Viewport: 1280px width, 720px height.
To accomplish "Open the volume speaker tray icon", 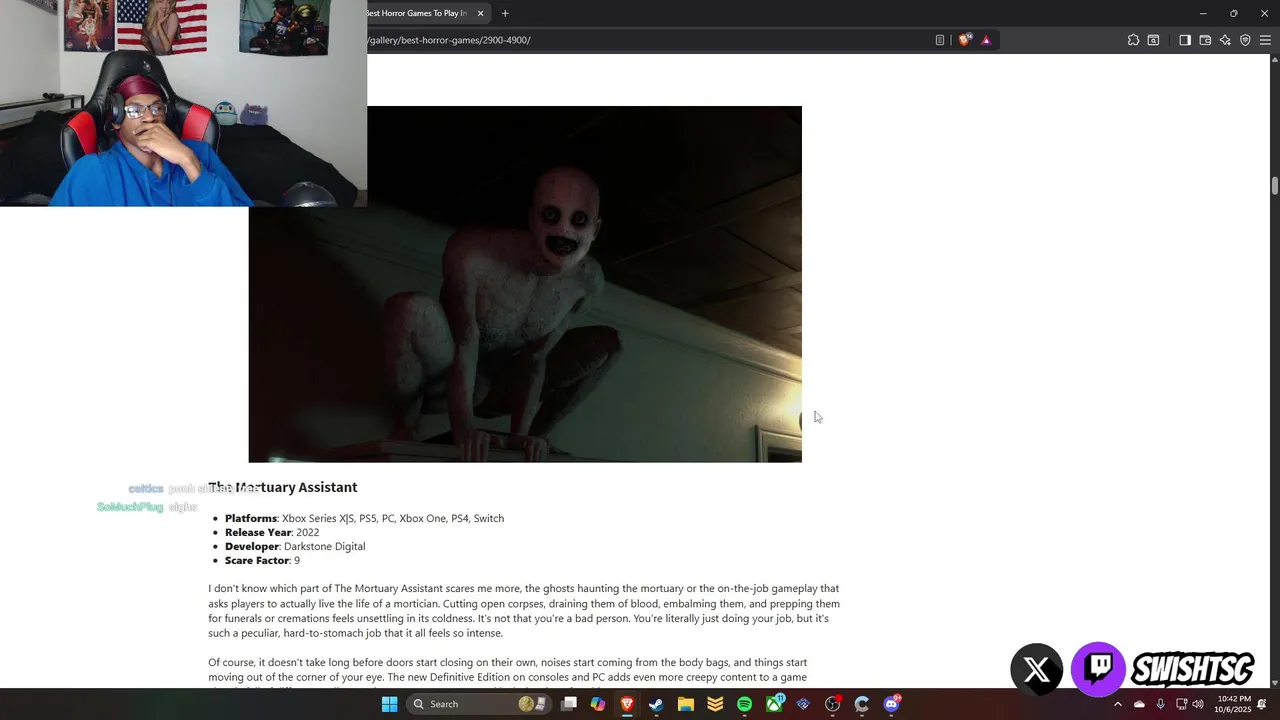I will (1198, 704).
